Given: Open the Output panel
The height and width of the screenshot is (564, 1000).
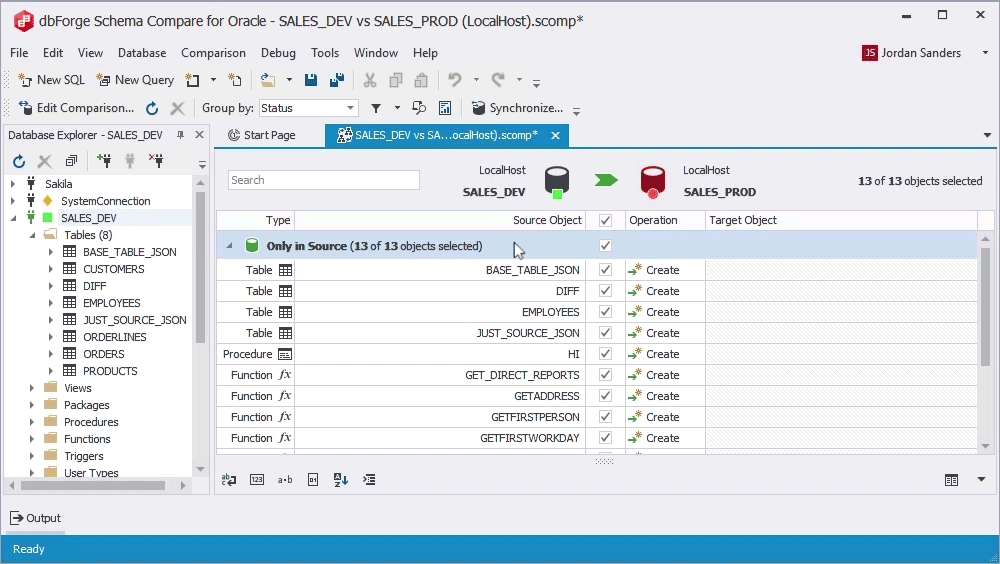Looking at the screenshot, I should pos(36,518).
